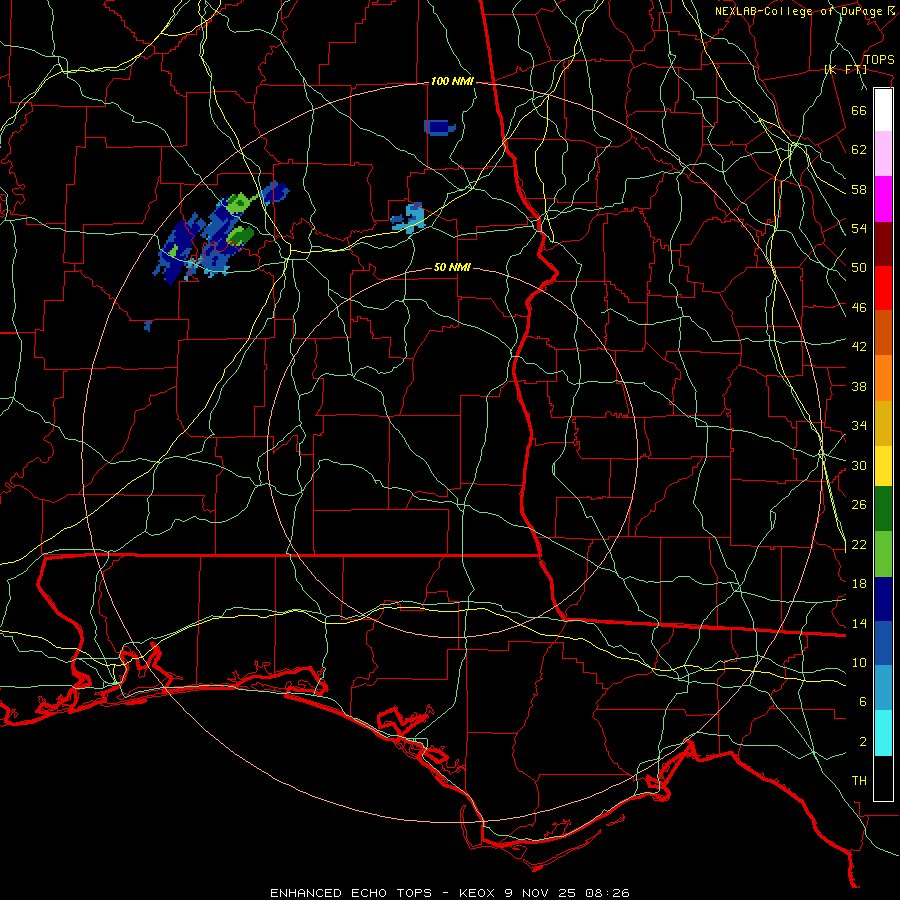The height and width of the screenshot is (900, 900).
Task: Click the TOPS legend title
Action: 879,60
